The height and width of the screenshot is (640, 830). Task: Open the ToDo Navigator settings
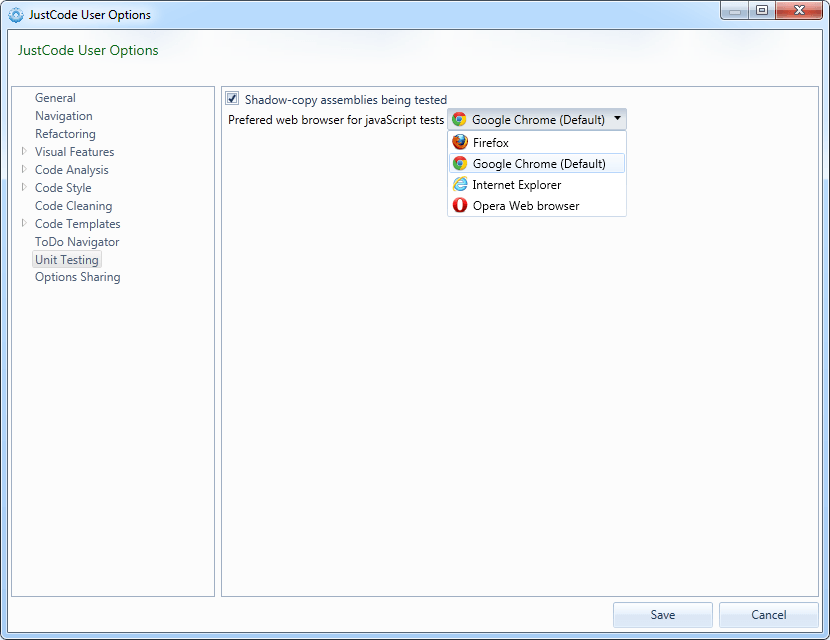point(77,242)
